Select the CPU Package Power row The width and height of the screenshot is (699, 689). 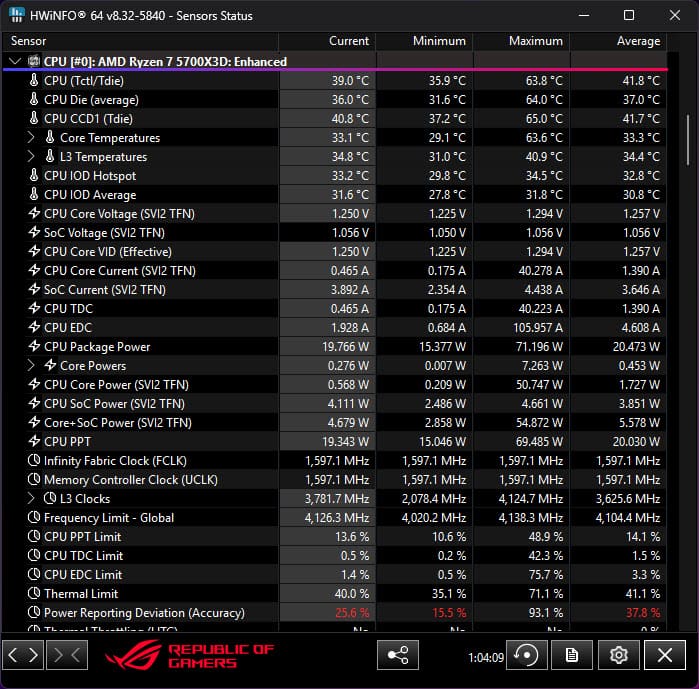[97, 347]
